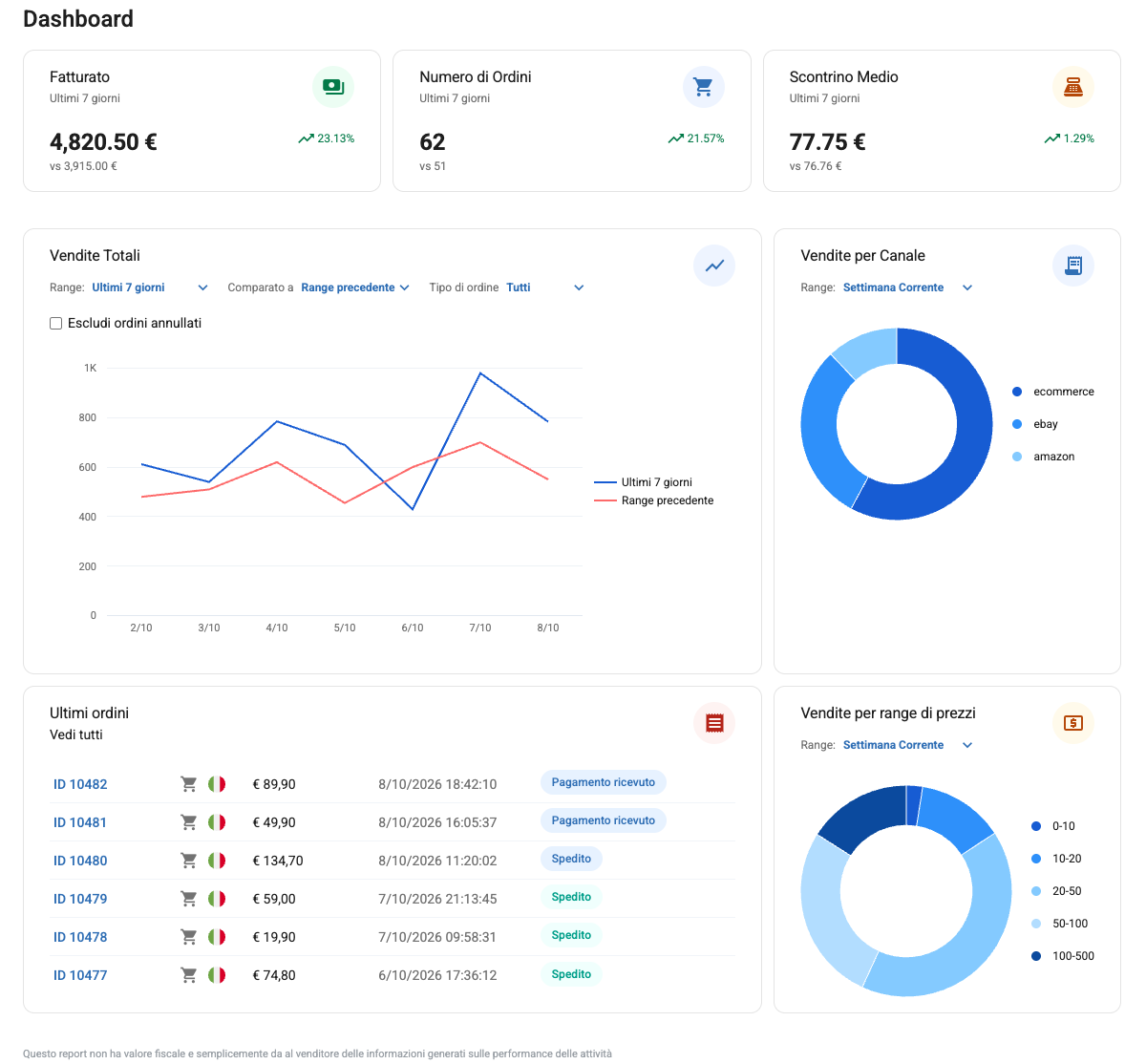Screen dimensions: 1125x1064
Task: Open Comparato a dropdown showing Range precedente
Action: [x=355, y=287]
